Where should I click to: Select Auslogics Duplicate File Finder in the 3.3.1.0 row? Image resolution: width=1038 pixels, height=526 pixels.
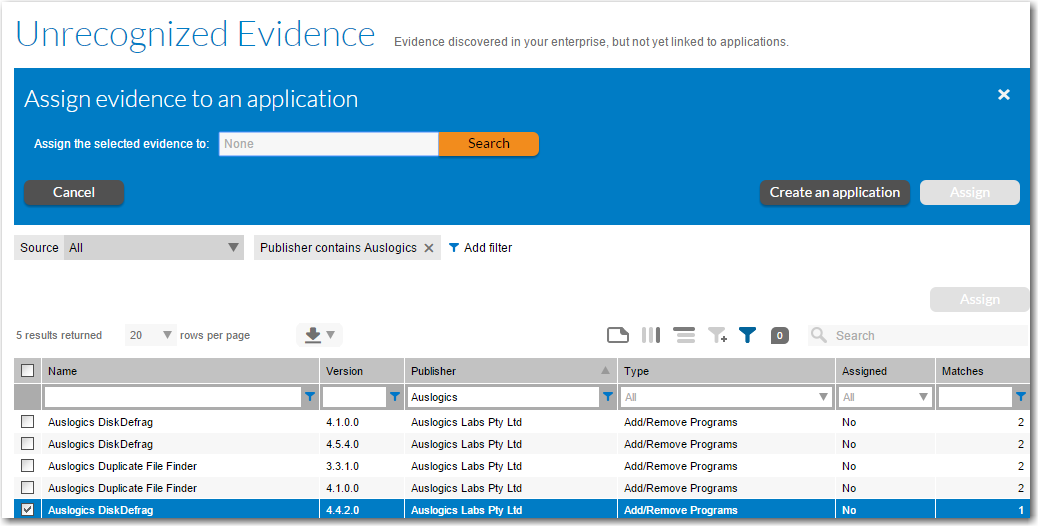[122, 466]
